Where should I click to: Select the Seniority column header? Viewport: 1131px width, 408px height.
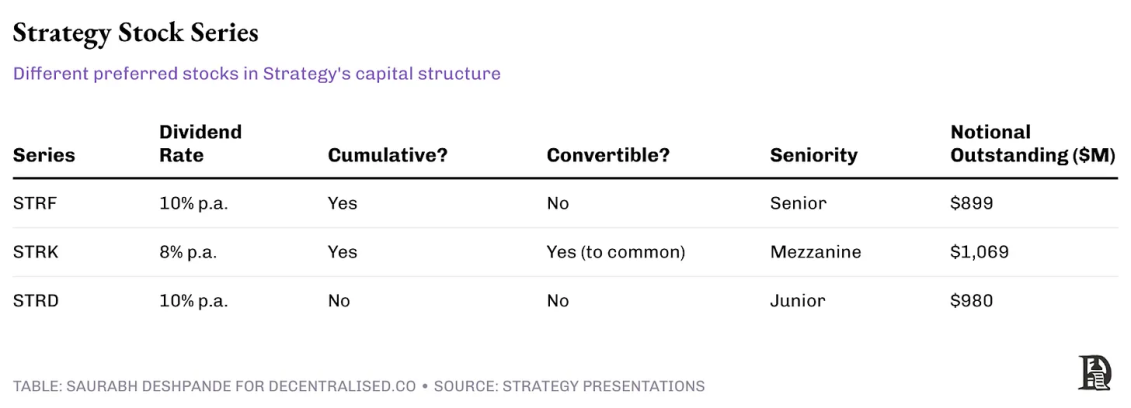(813, 156)
